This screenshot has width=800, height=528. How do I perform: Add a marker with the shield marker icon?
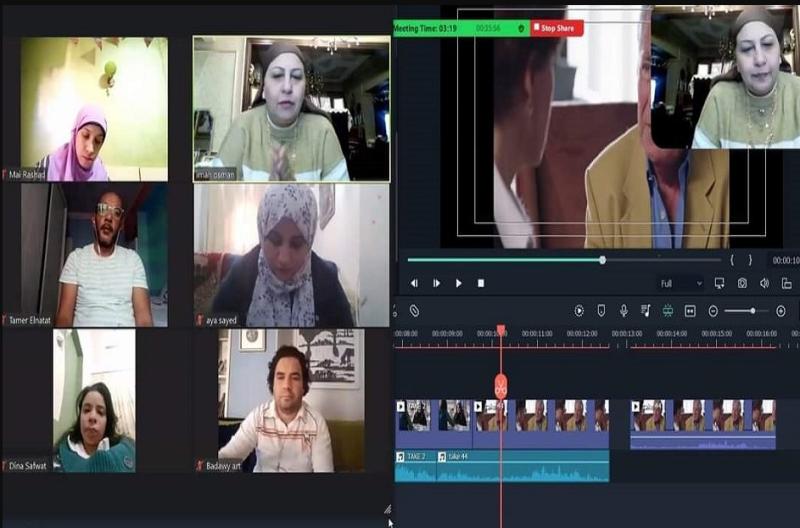tap(602, 311)
